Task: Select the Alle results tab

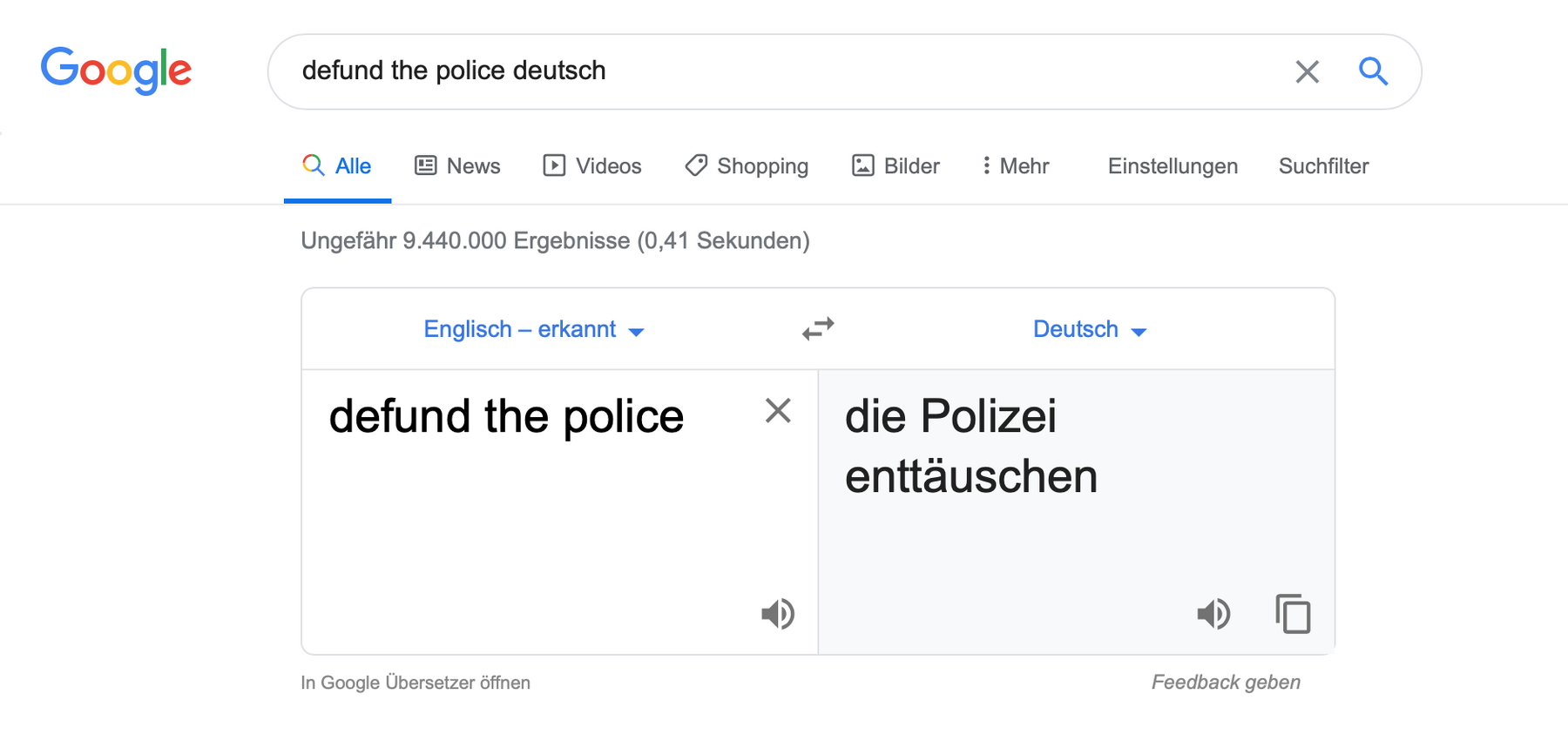Action: pyautogui.click(x=337, y=165)
